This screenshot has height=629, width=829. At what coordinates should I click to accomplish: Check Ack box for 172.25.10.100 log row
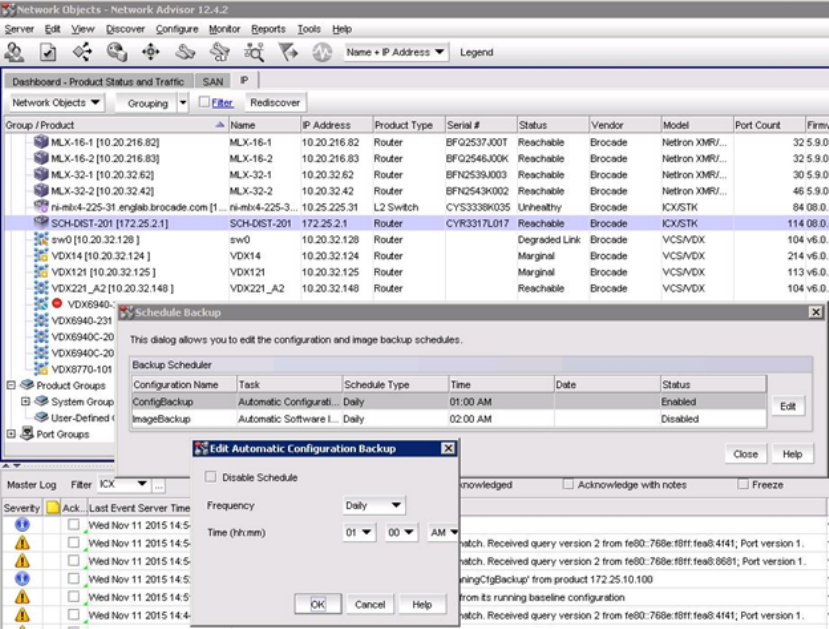[x=73, y=578]
